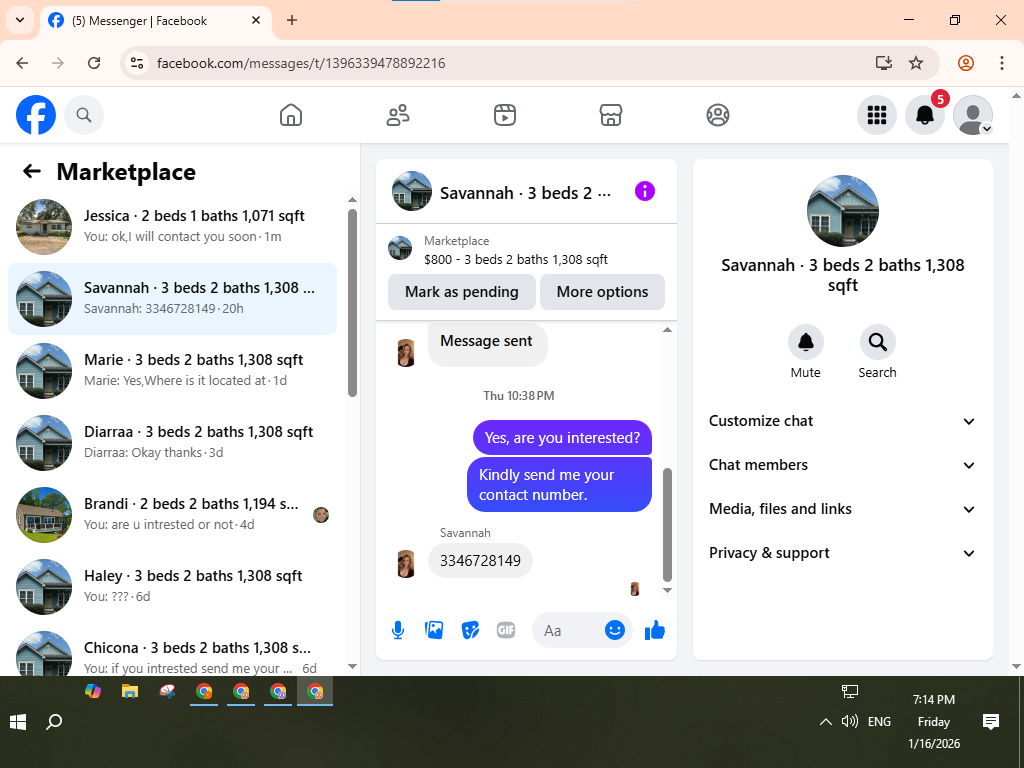This screenshot has width=1024, height=768.
Task: Open the Jessica 2 beds conversation
Action: coord(172,227)
